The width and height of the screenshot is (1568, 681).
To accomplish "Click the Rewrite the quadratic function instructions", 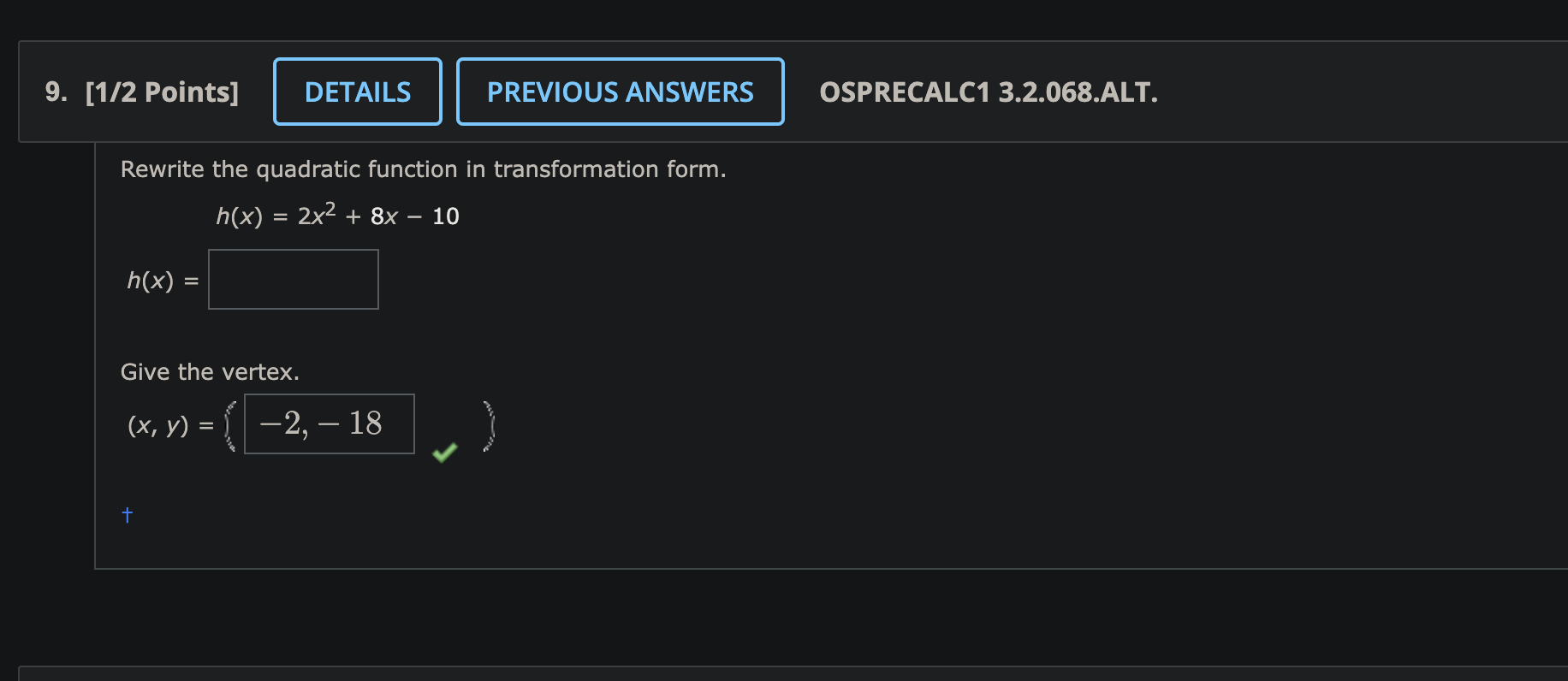I will (423, 169).
